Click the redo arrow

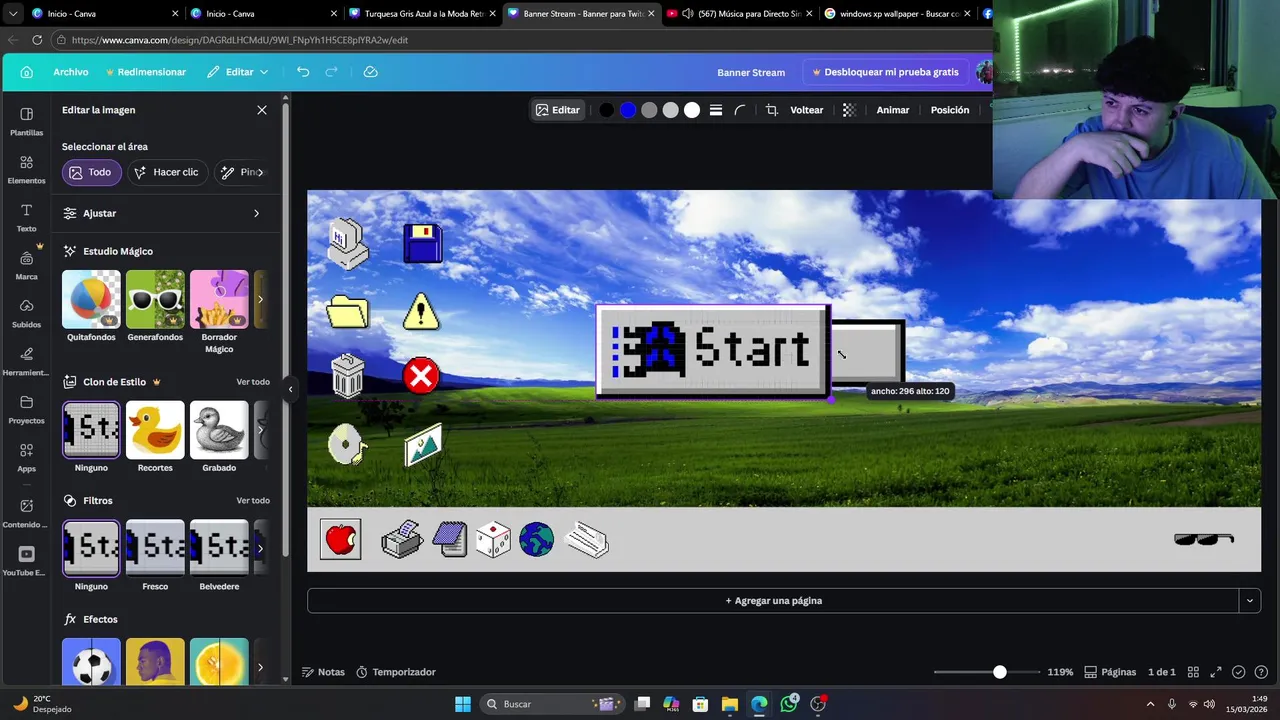332,72
